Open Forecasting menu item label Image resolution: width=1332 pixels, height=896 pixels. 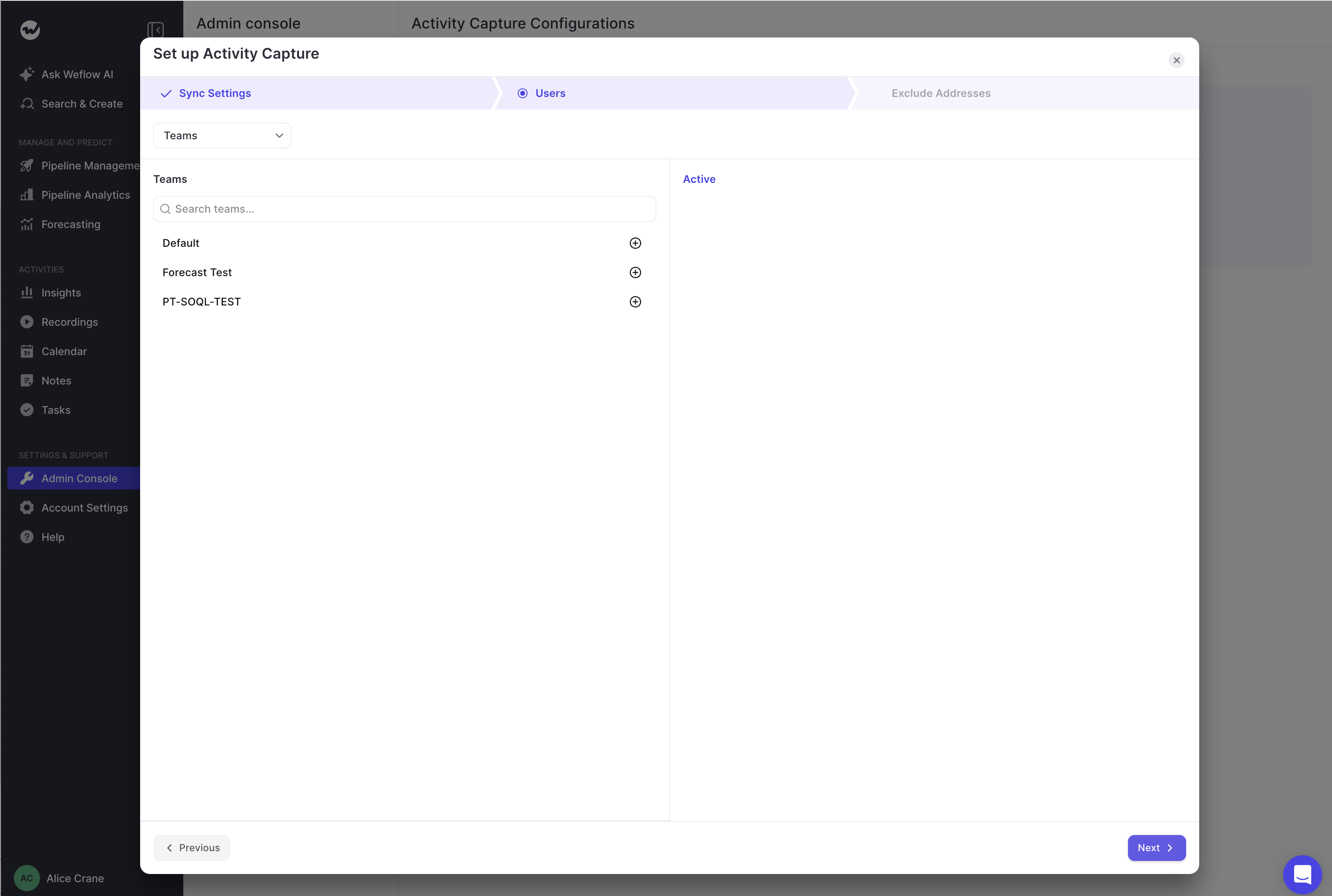point(71,224)
